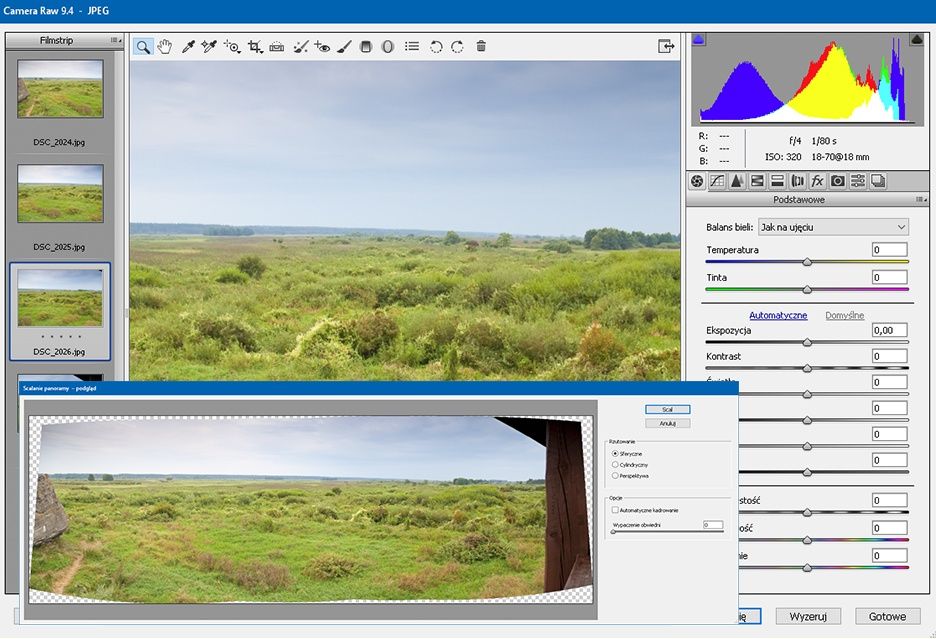This screenshot has width=936, height=639.
Task: Rotate image 90° clockwise
Action: (x=457, y=47)
